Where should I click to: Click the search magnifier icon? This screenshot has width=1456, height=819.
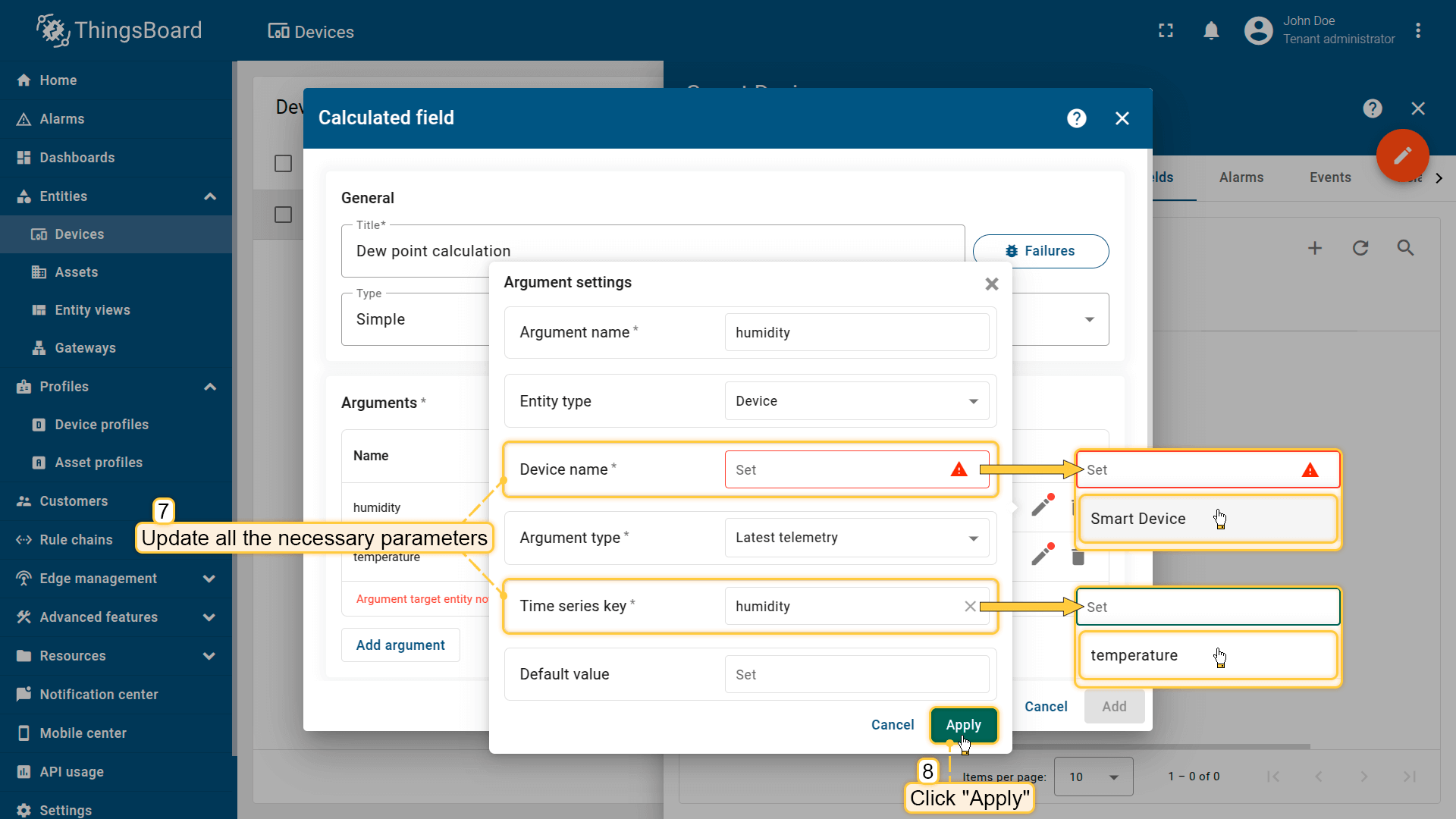1405,248
